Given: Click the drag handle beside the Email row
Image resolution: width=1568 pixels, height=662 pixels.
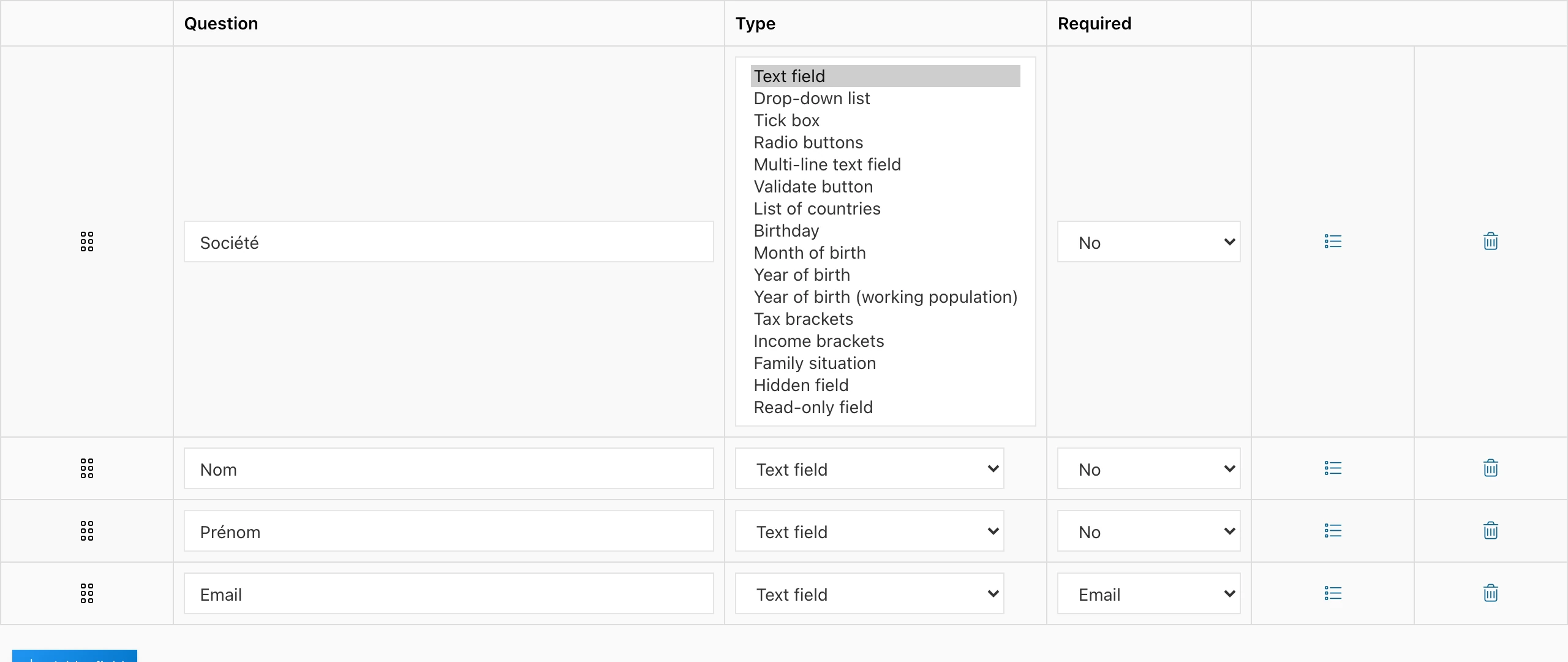Looking at the screenshot, I should click(x=87, y=593).
